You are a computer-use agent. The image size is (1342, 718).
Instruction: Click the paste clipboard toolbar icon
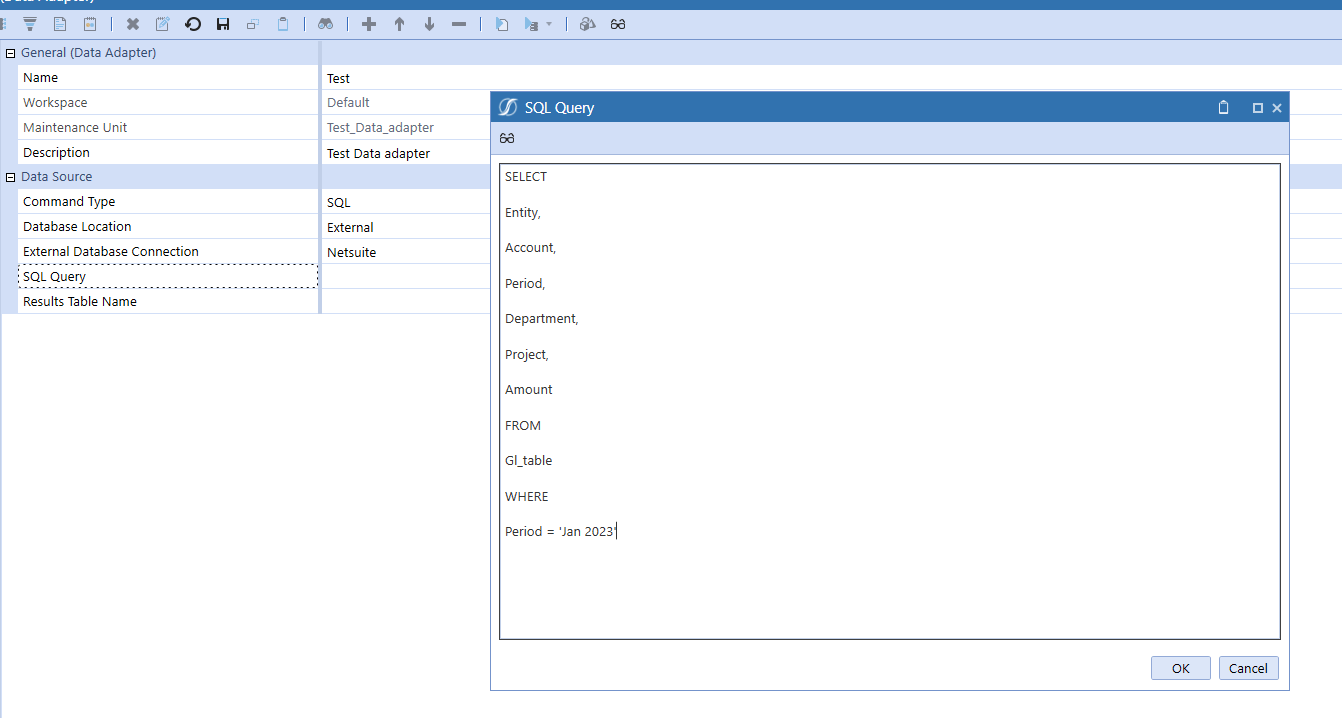pyautogui.click(x=283, y=24)
